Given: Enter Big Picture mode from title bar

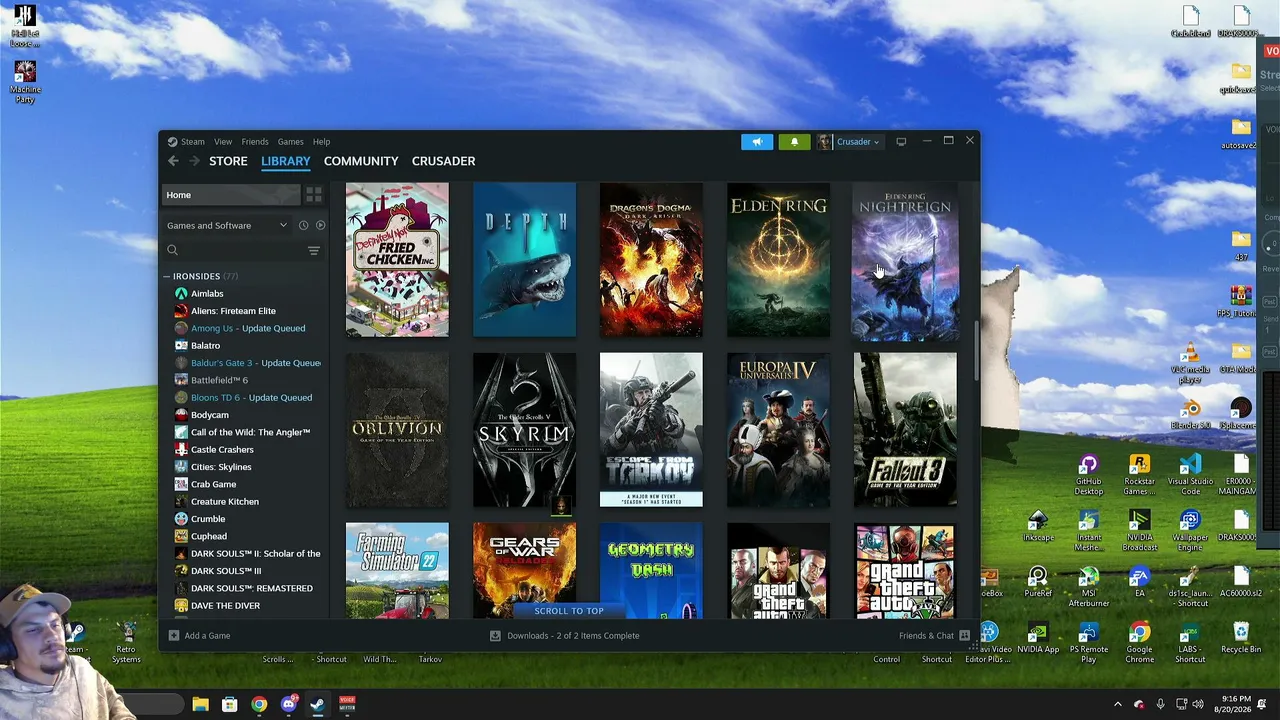Looking at the screenshot, I should point(901,142).
